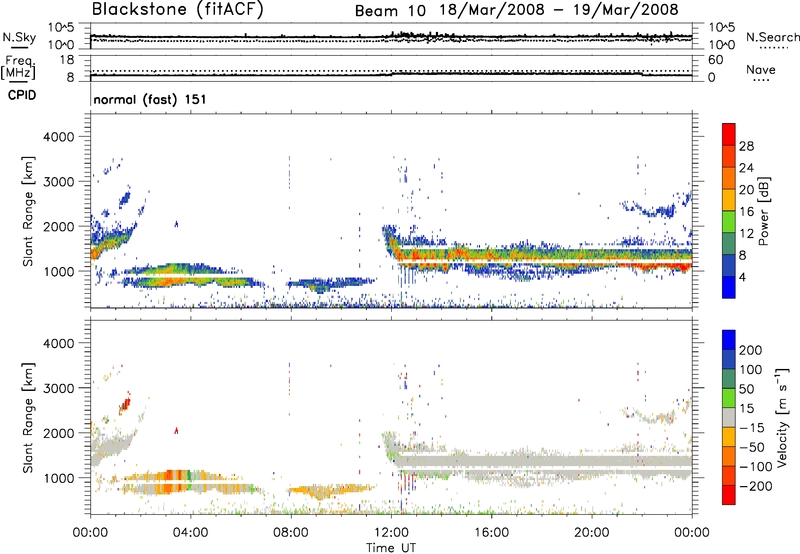
Task: Click the '08:00' time tick label
Action: pos(291,533)
